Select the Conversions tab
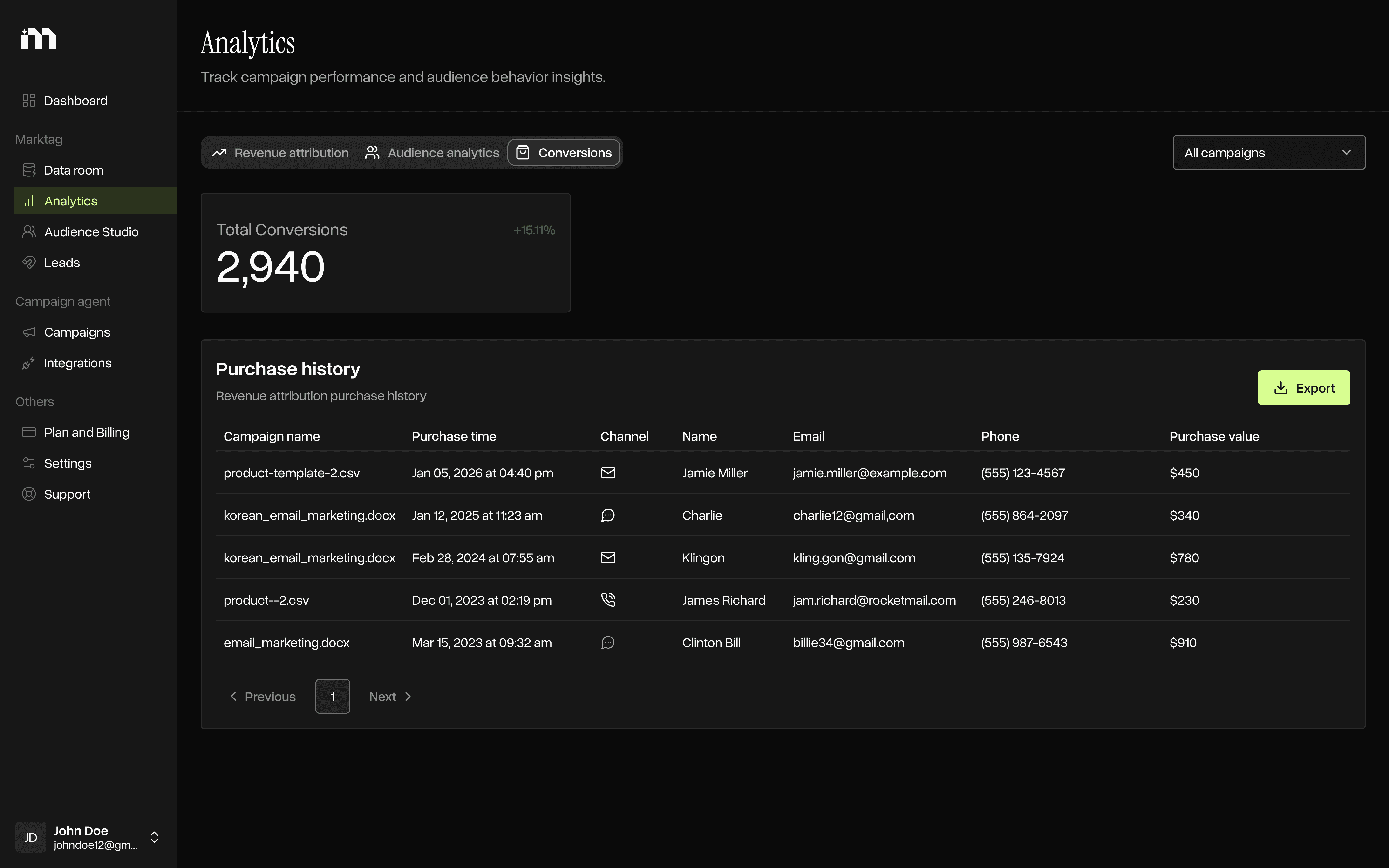The height and width of the screenshot is (868, 1389). pos(564,153)
